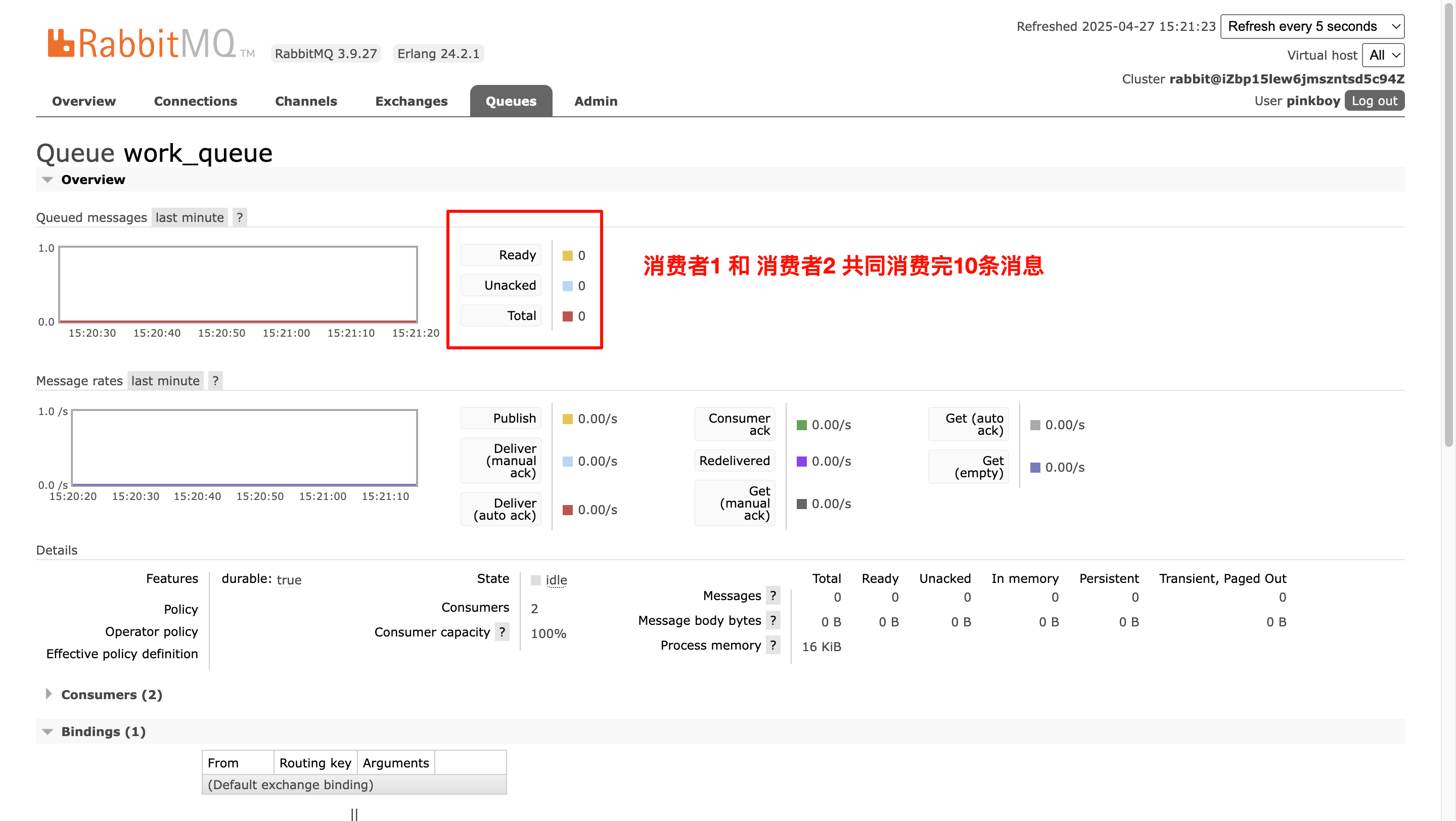This screenshot has width=1456, height=821.
Task: Click Message rates last minute range link
Action: click(x=165, y=381)
